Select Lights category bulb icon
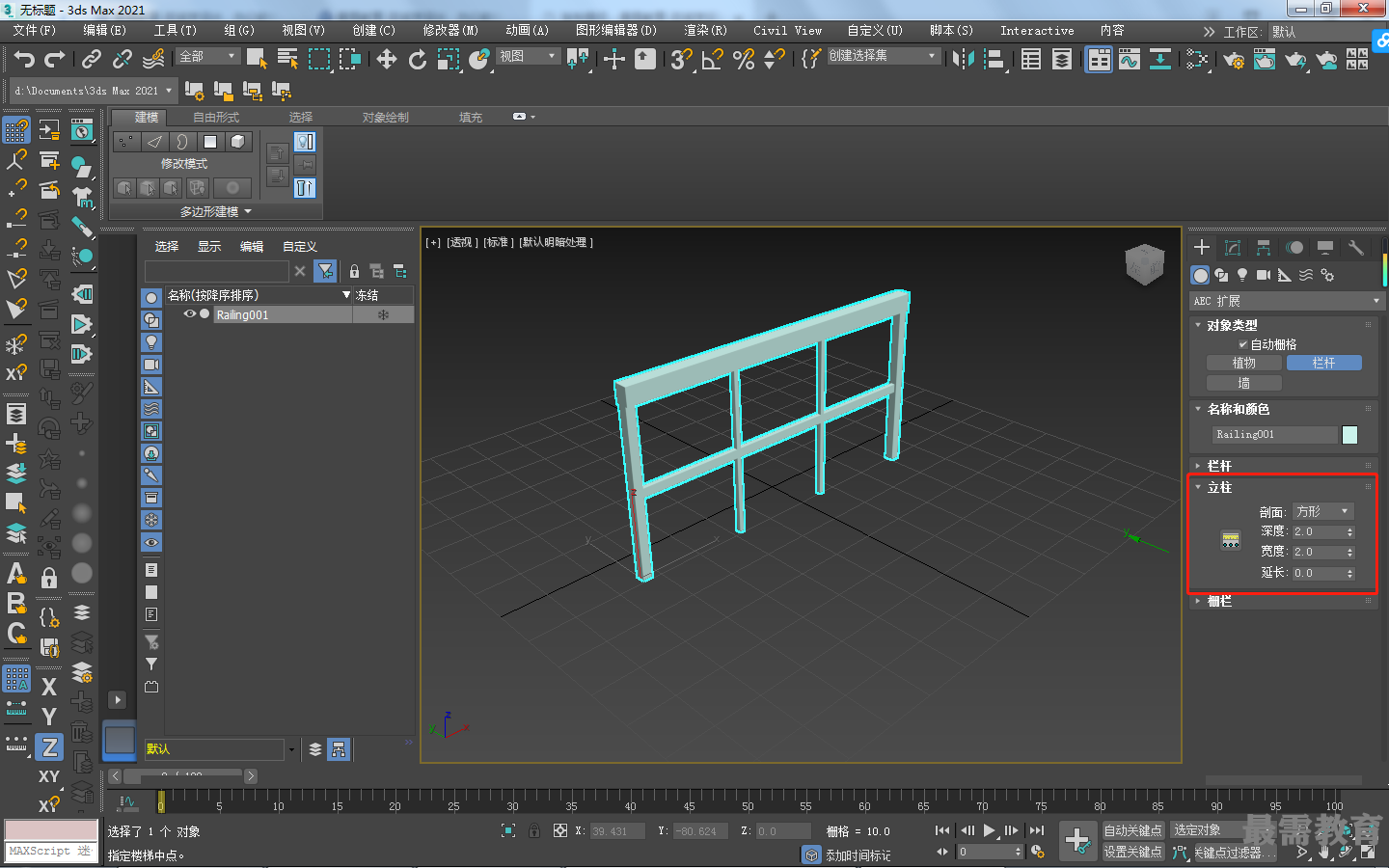1389x868 pixels. point(1242,275)
